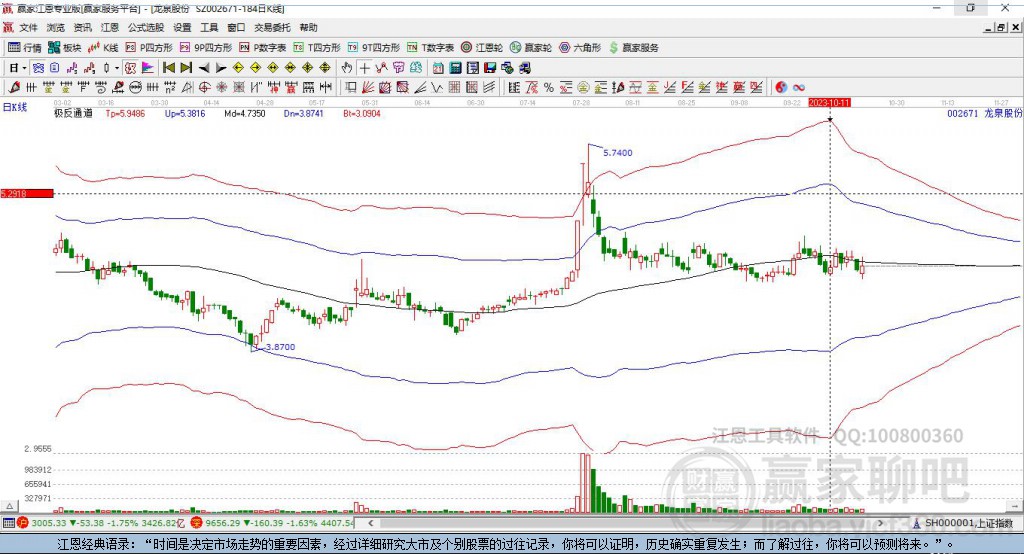Click the Md=4.7350 indicator value
1024x554 pixels.
[x=245, y=114]
